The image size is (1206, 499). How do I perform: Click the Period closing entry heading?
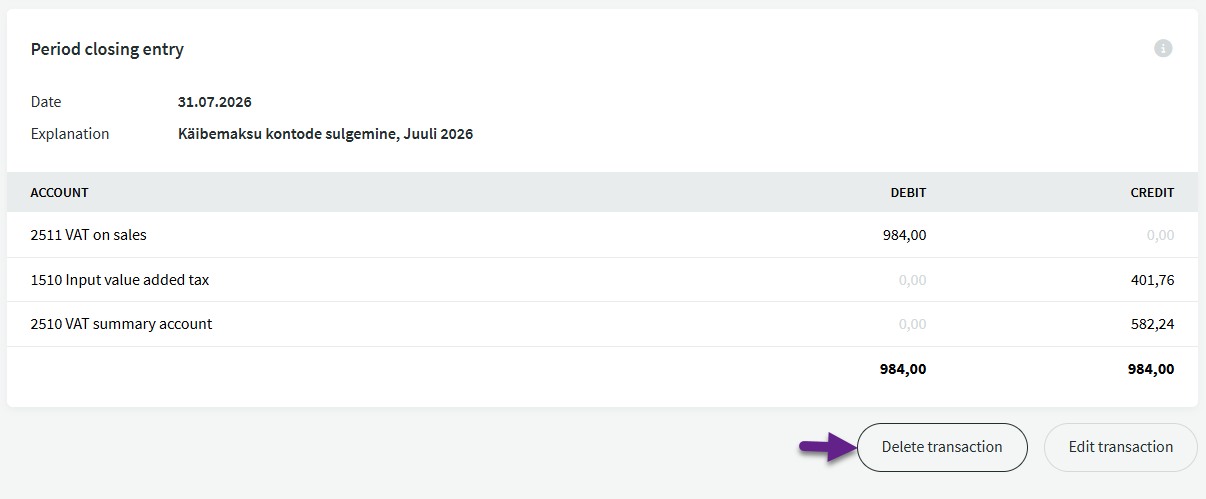tap(107, 49)
